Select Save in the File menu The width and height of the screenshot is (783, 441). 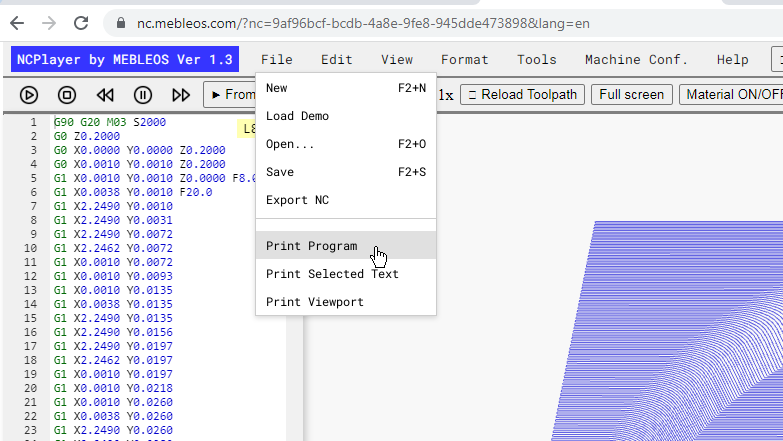click(346, 172)
